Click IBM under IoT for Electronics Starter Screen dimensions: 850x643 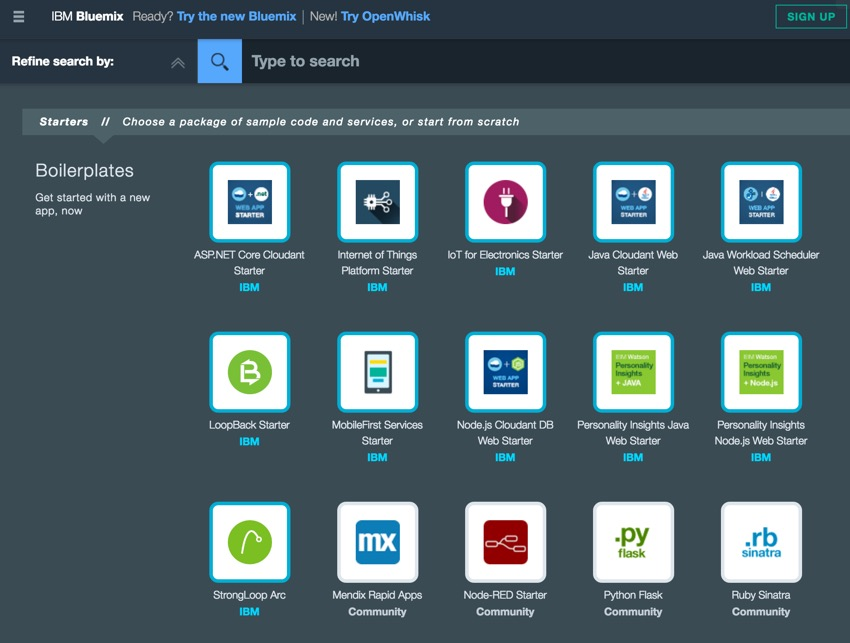[505, 271]
